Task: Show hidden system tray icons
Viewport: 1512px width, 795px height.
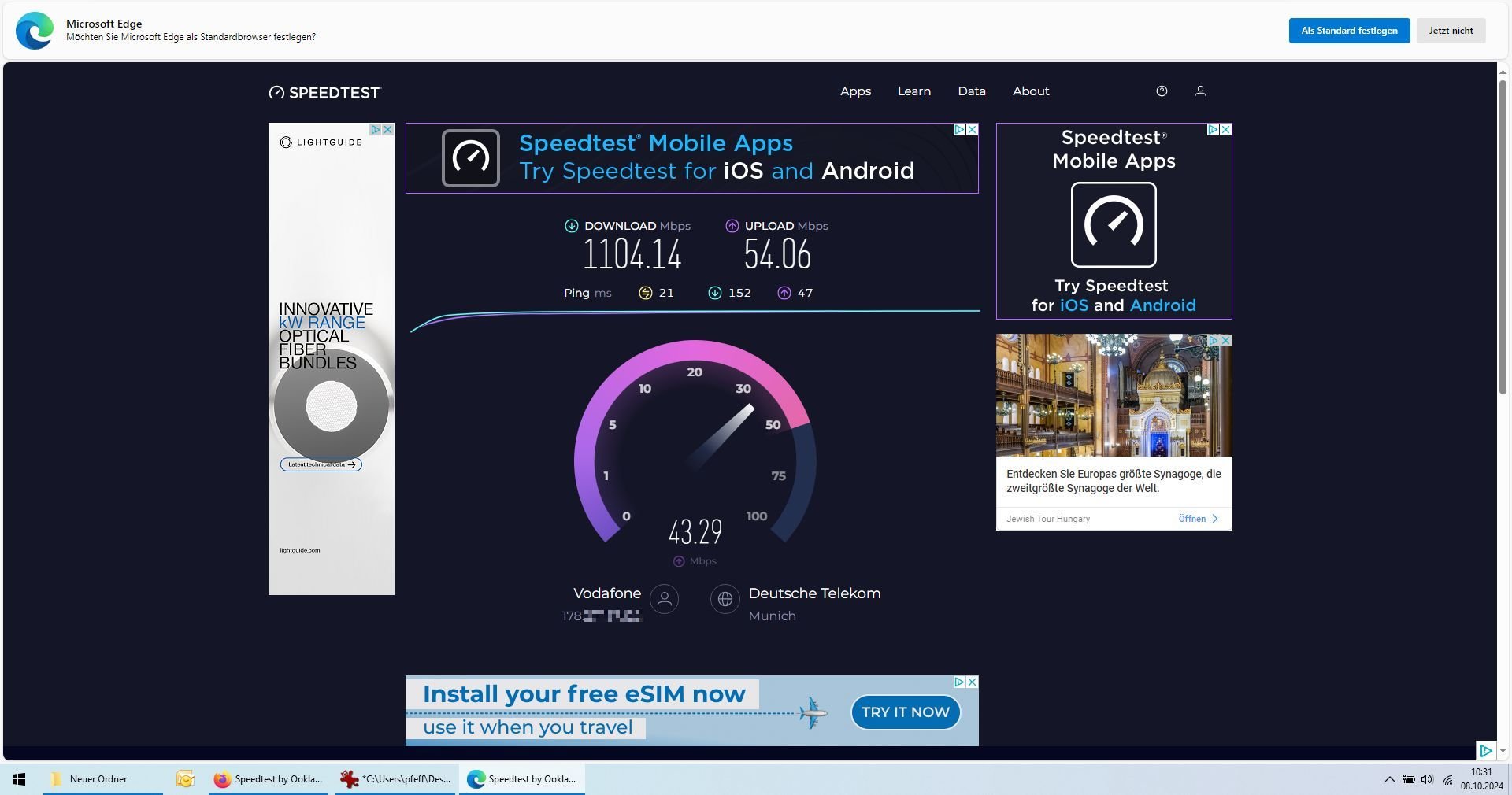Action: click(x=1388, y=779)
